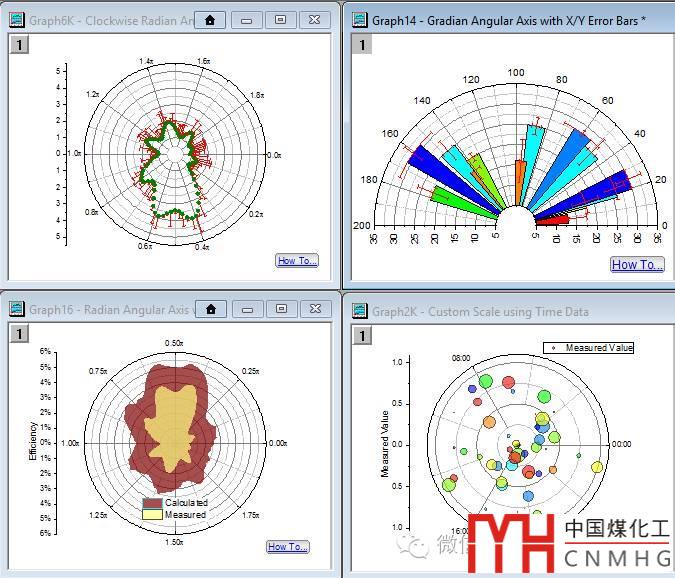Screen dimensions: 675x578
Task: Select the Measured Value legend box
Action: click(588, 348)
